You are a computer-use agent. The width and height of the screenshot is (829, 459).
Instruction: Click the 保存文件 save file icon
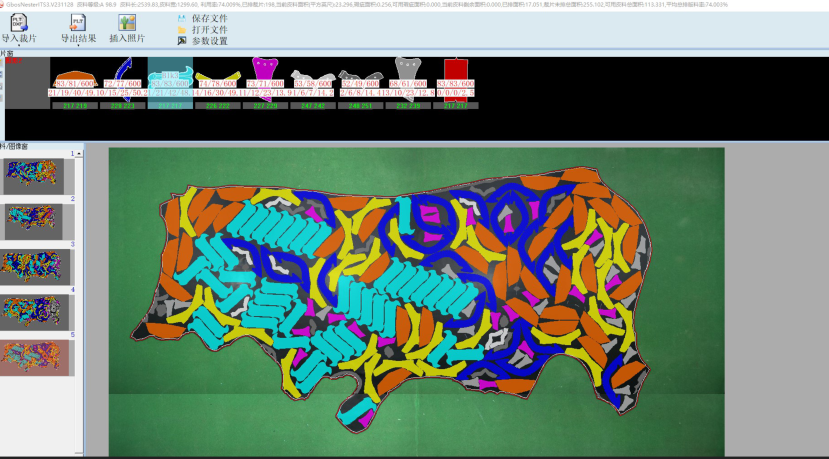pyautogui.click(x=181, y=18)
